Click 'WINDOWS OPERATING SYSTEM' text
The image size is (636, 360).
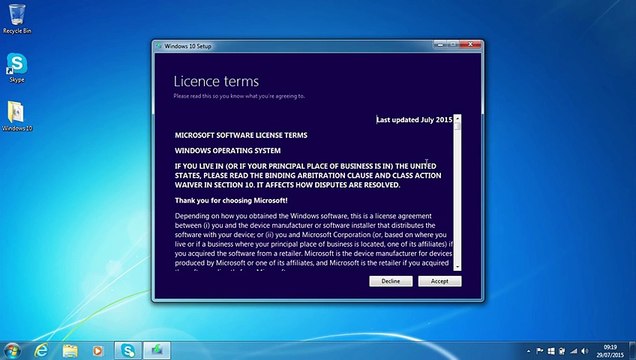point(228,150)
